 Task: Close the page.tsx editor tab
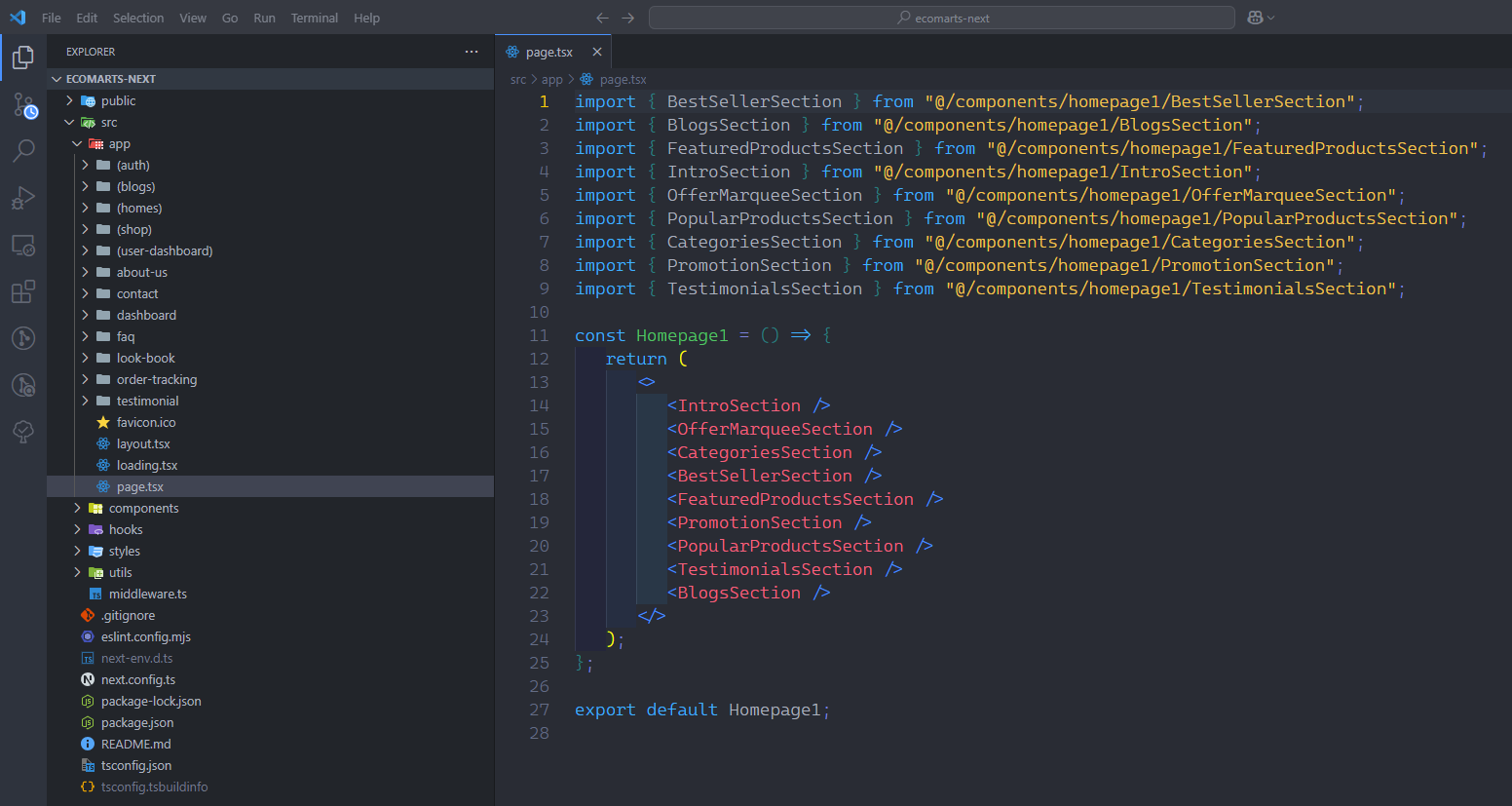pyautogui.click(x=597, y=52)
